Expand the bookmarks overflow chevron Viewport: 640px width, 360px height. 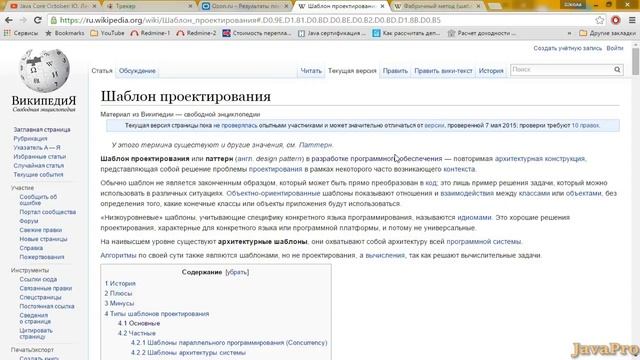point(569,33)
